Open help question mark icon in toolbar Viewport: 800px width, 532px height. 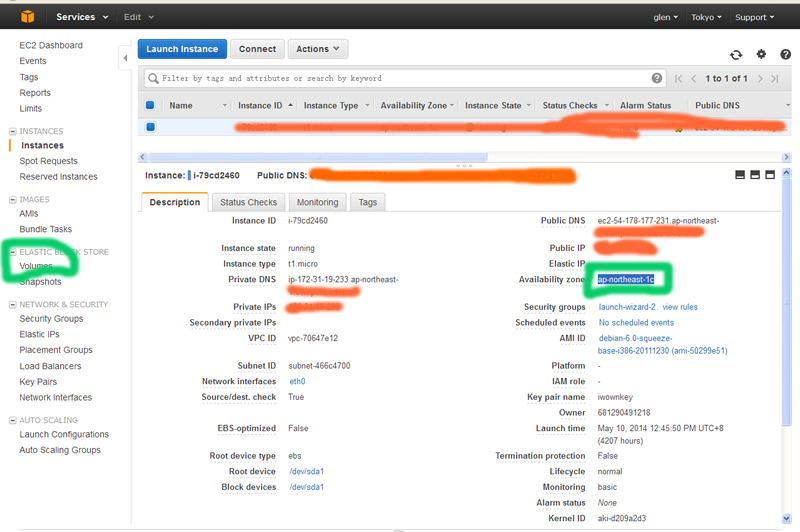[x=786, y=54]
